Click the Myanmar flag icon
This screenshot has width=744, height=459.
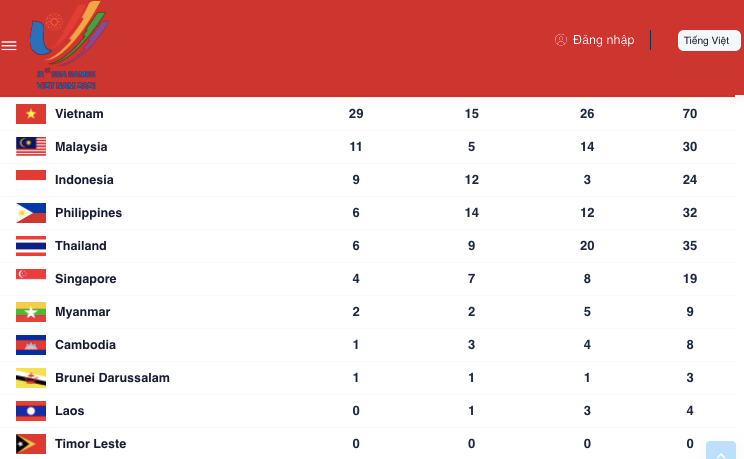coord(31,312)
